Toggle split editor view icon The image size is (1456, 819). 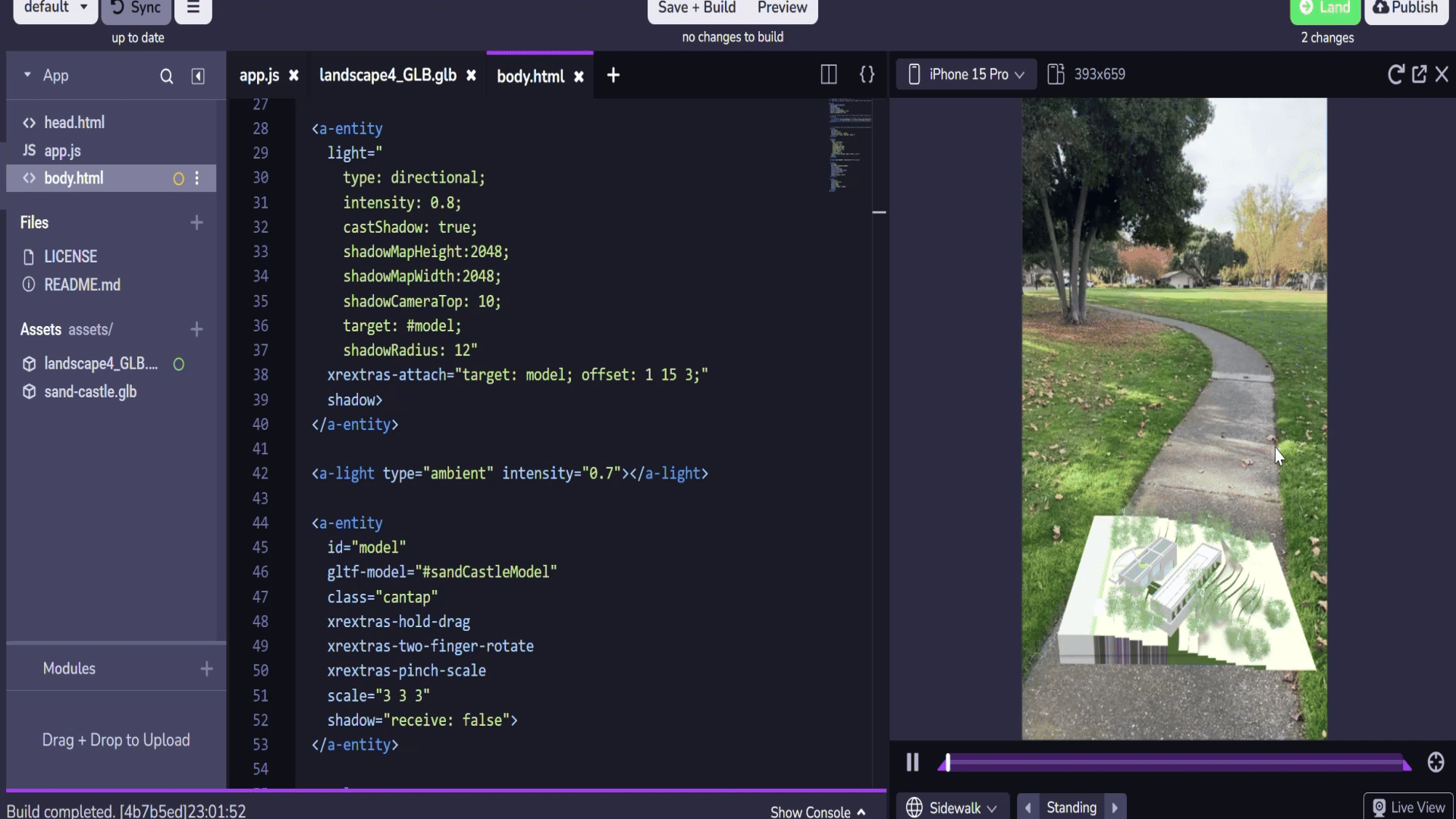(828, 74)
